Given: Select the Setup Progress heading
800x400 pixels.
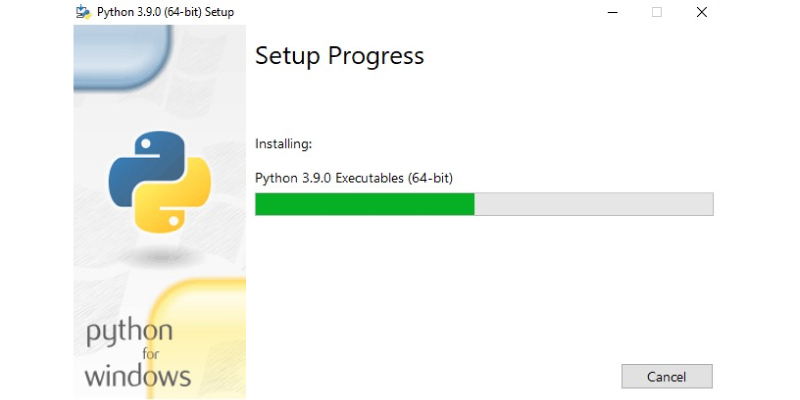Looking at the screenshot, I should point(339,56).
